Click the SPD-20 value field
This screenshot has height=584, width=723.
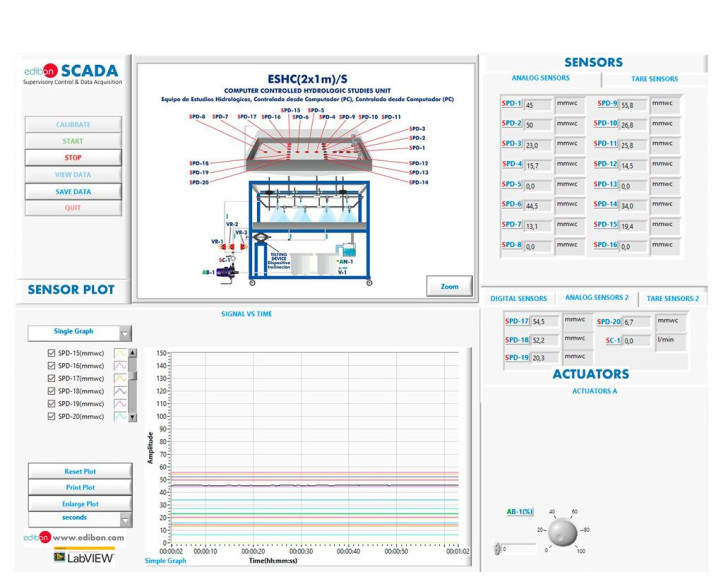(636, 322)
